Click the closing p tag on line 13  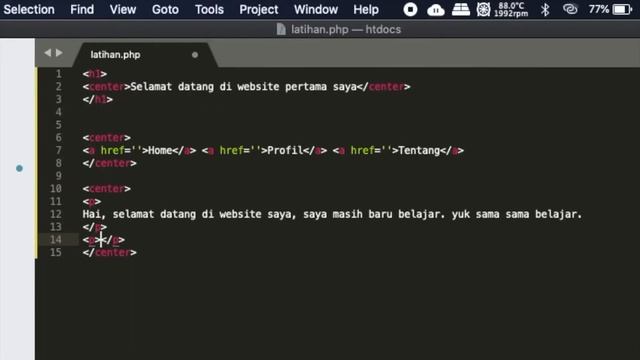[95, 227]
